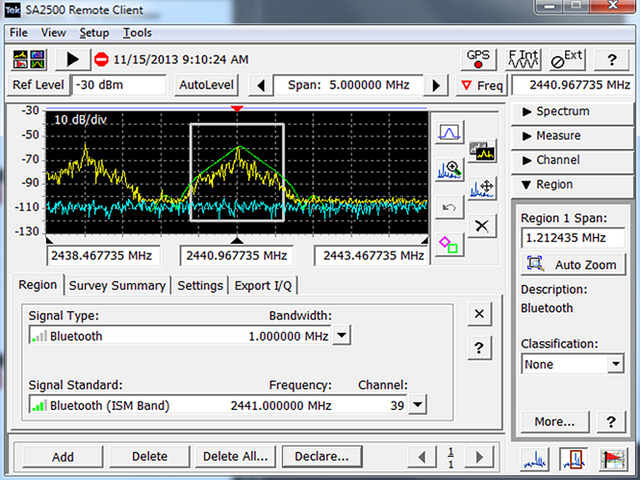Start acquisition with the play button
640x480 pixels.
pyautogui.click(x=73, y=60)
